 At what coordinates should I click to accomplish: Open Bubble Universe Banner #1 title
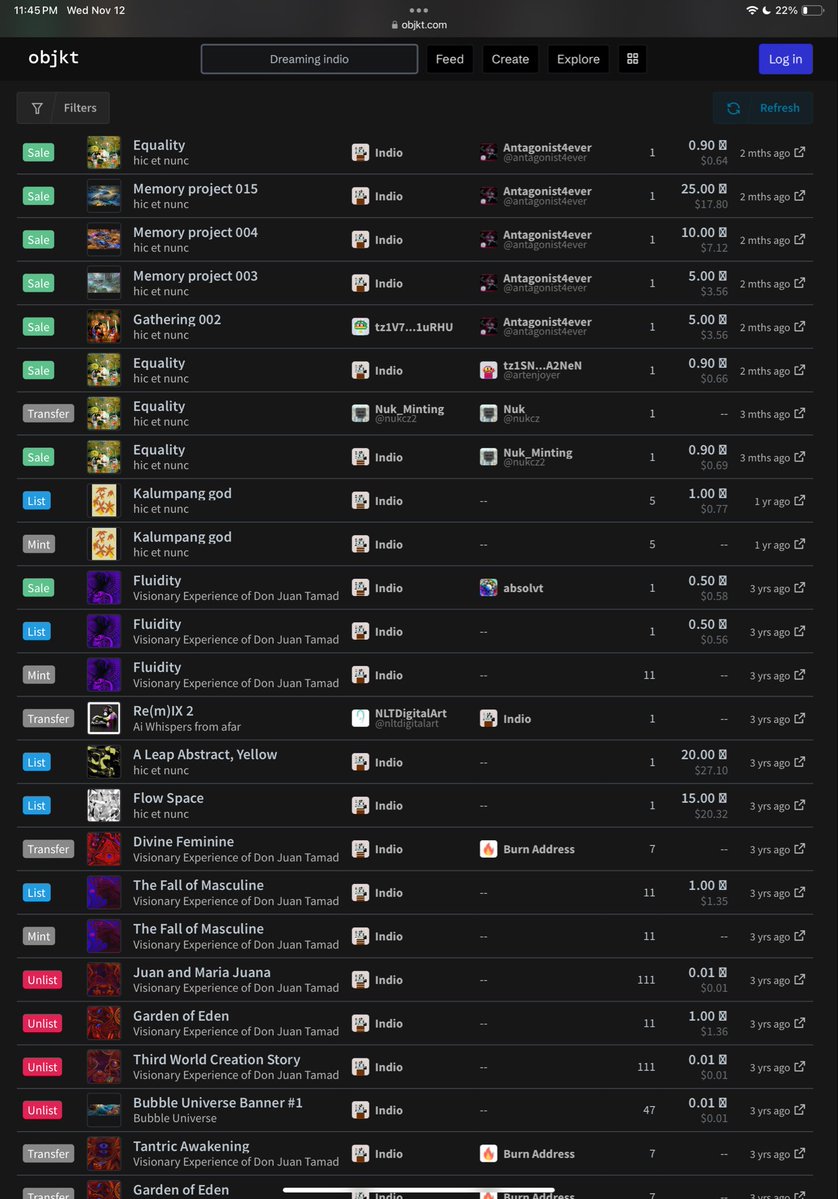218,1103
